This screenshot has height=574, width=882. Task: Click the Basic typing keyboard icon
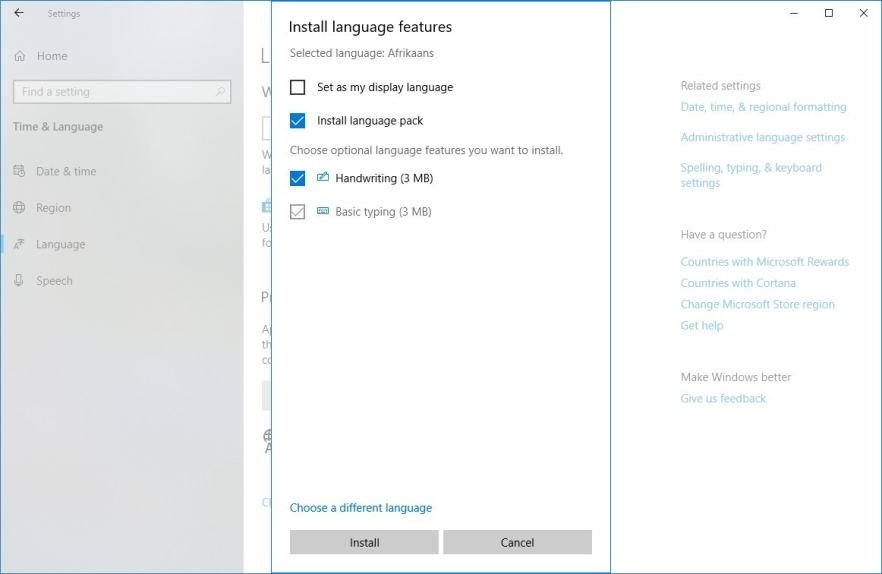(x=322, y=211)
